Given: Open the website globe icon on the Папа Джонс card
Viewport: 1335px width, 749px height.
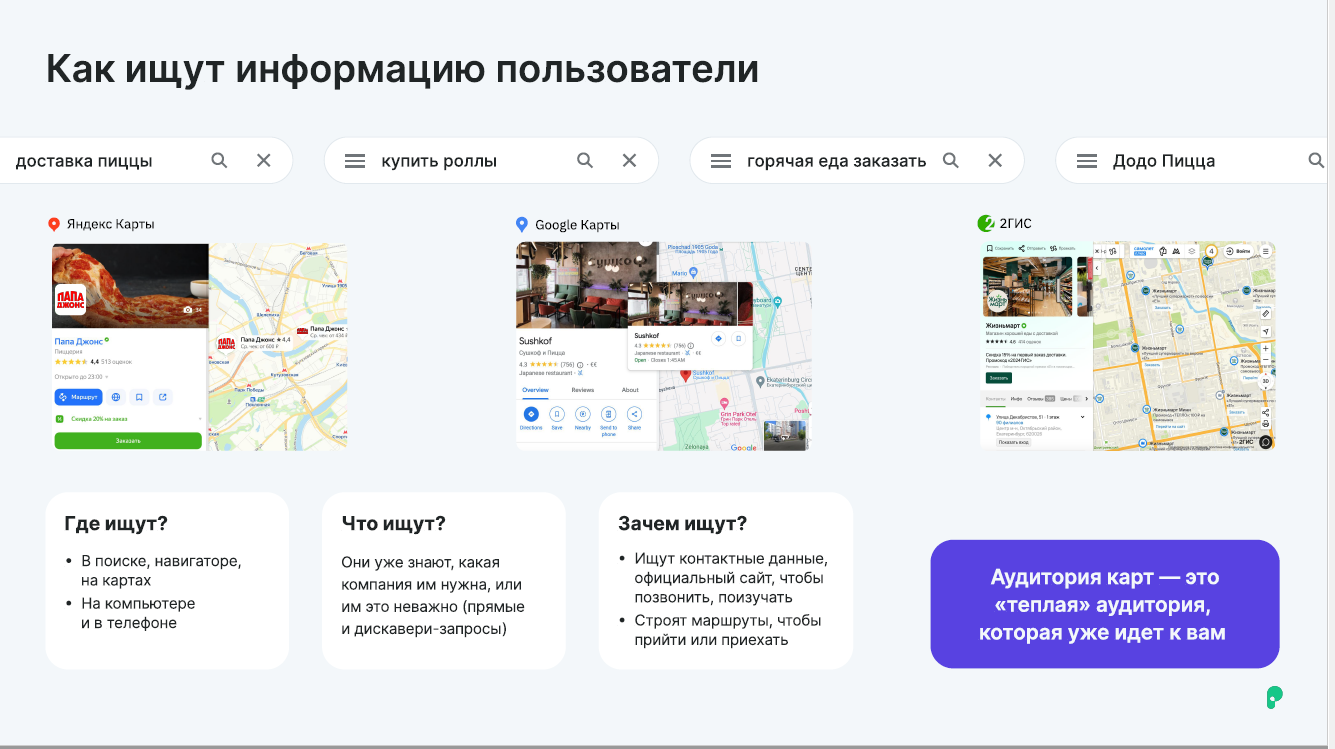Looking at the screenshot, I should [x=116, y=397].
